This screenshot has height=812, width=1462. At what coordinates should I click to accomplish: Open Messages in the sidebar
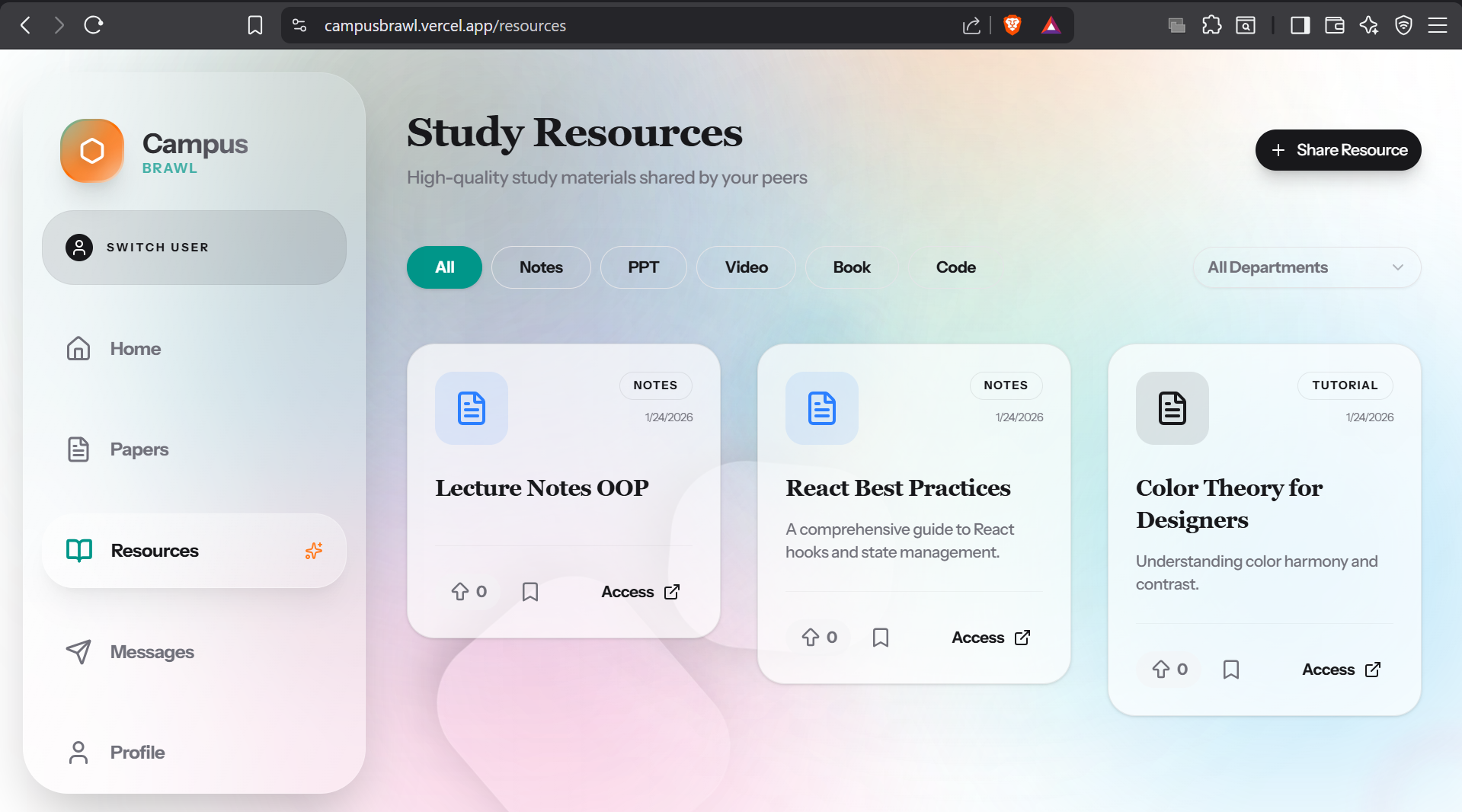194,652
